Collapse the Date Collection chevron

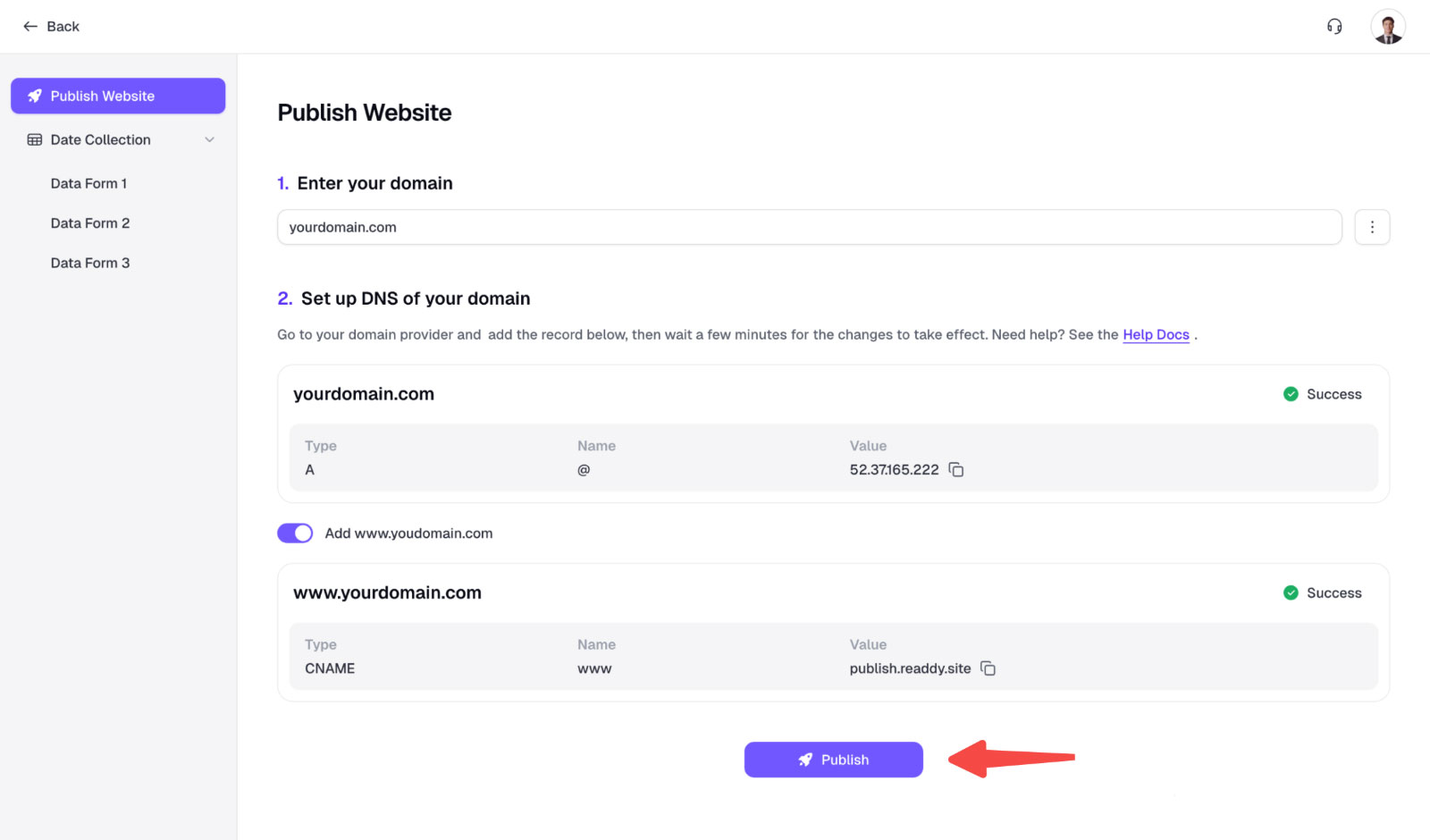(210, 139)
